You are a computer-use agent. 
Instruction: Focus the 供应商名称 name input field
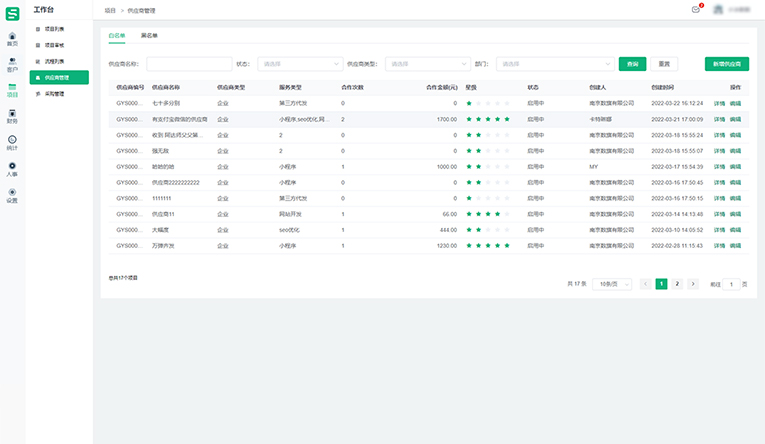click(x=190, y=64)
